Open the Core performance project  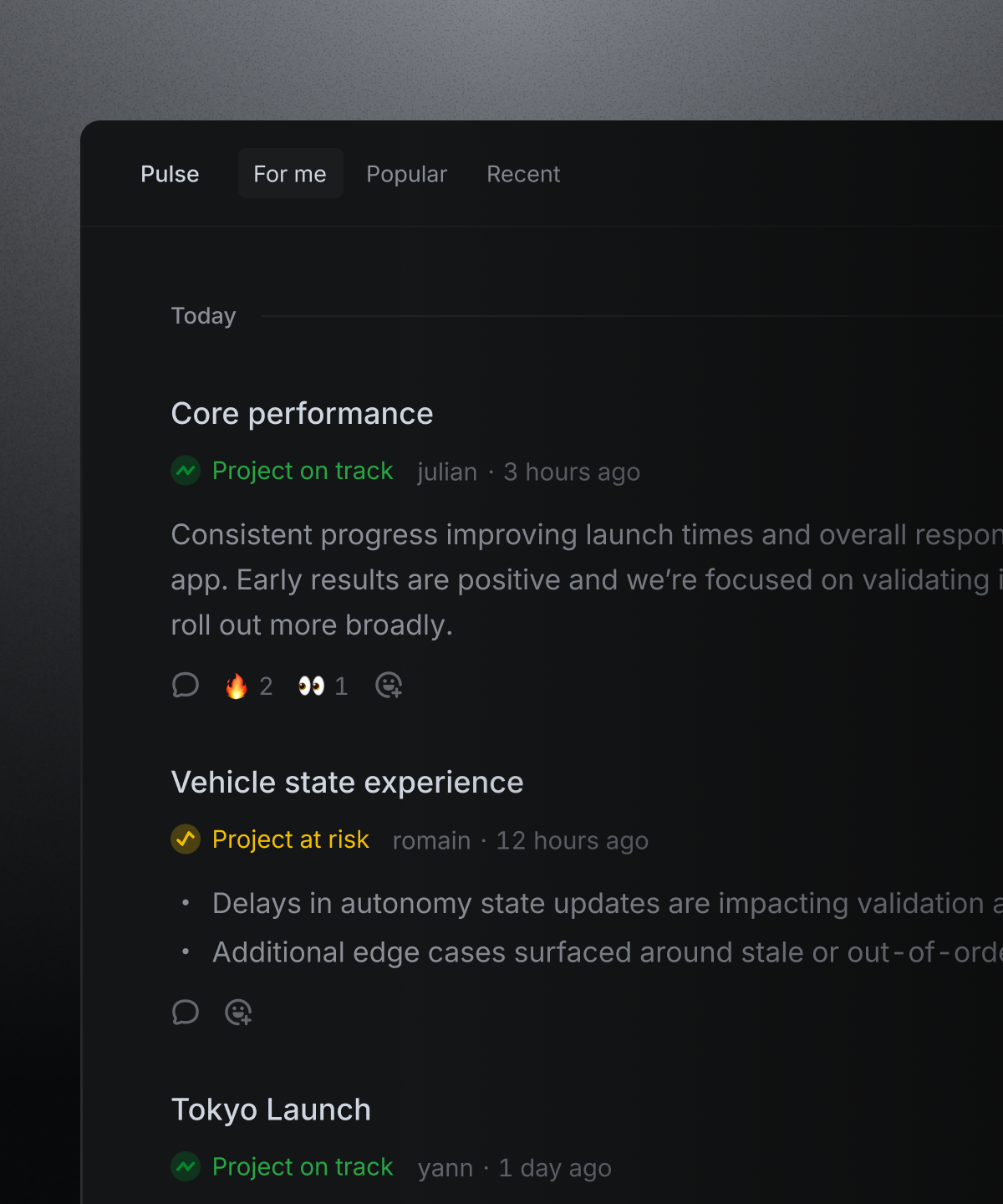coord(302,414)
